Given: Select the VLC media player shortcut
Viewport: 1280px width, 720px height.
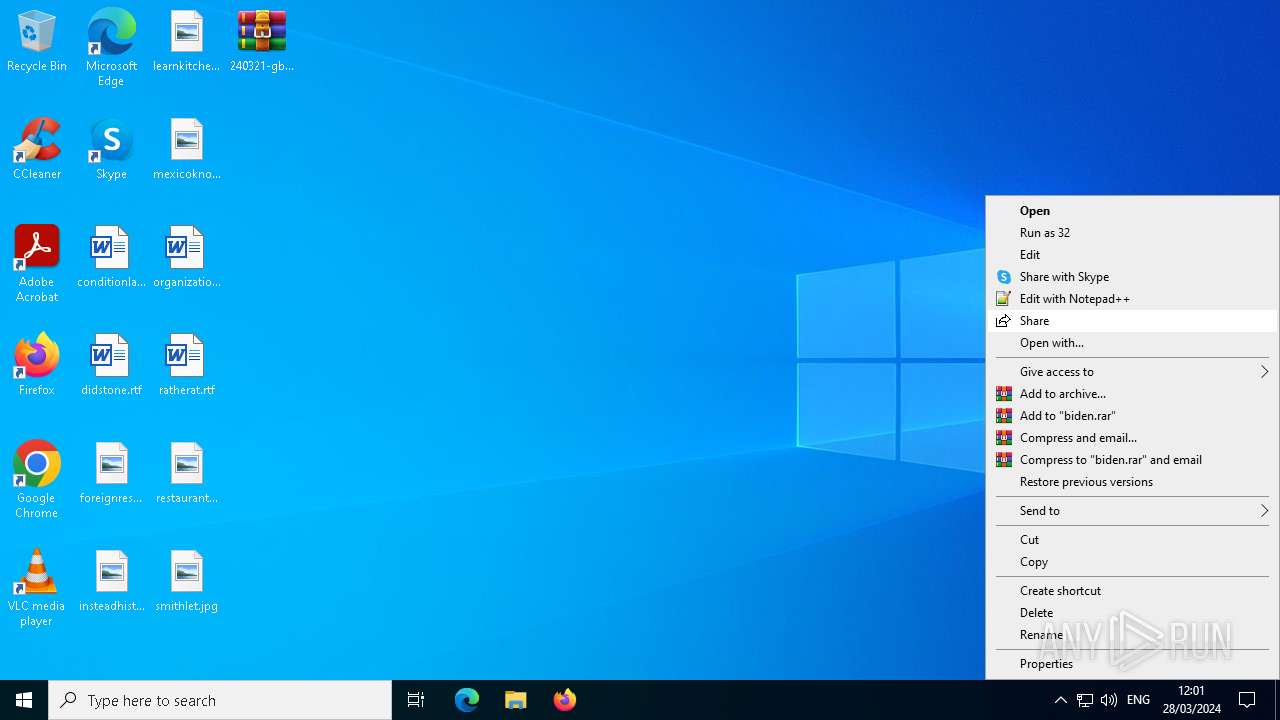Looking at the screenshot, I should tap(37, 588).
